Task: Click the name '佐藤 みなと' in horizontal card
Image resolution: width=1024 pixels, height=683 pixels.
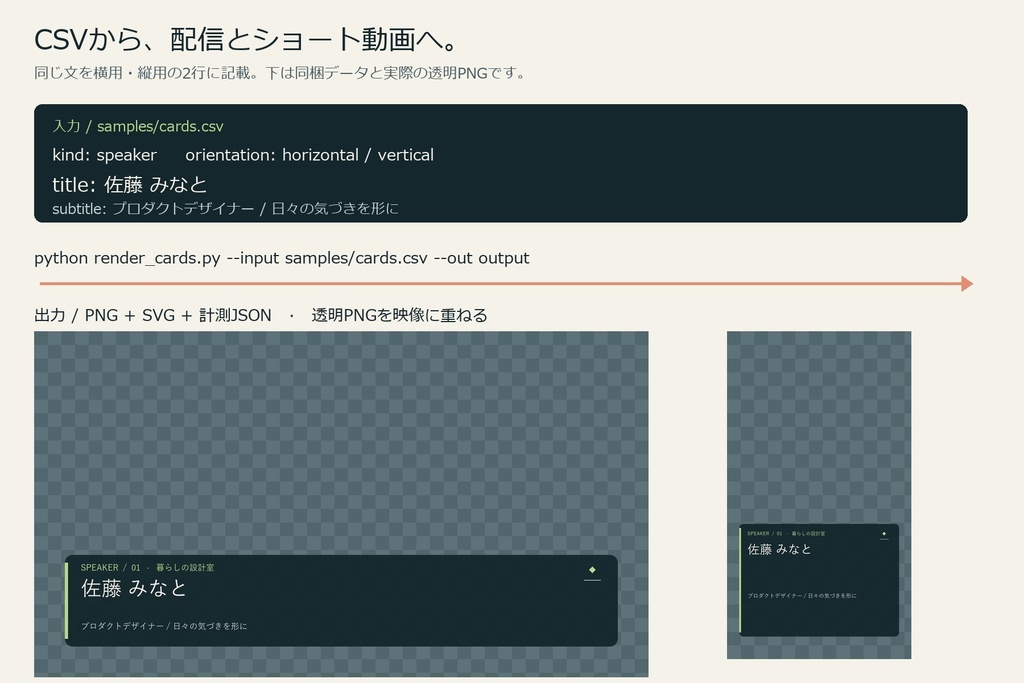Action: coord(134,588)
